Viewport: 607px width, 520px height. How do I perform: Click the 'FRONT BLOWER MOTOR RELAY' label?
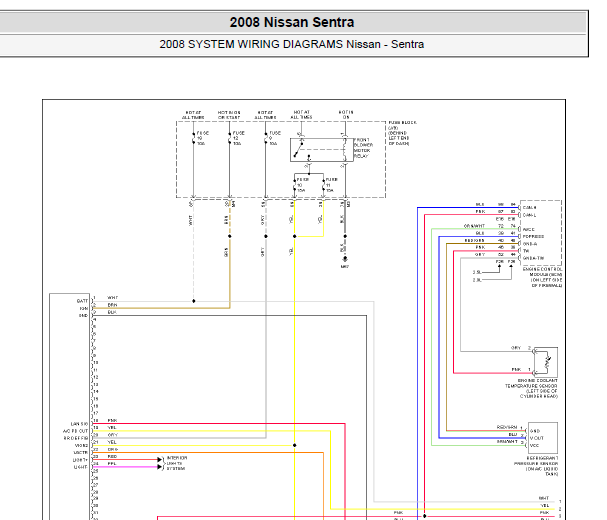coord(363,148)
